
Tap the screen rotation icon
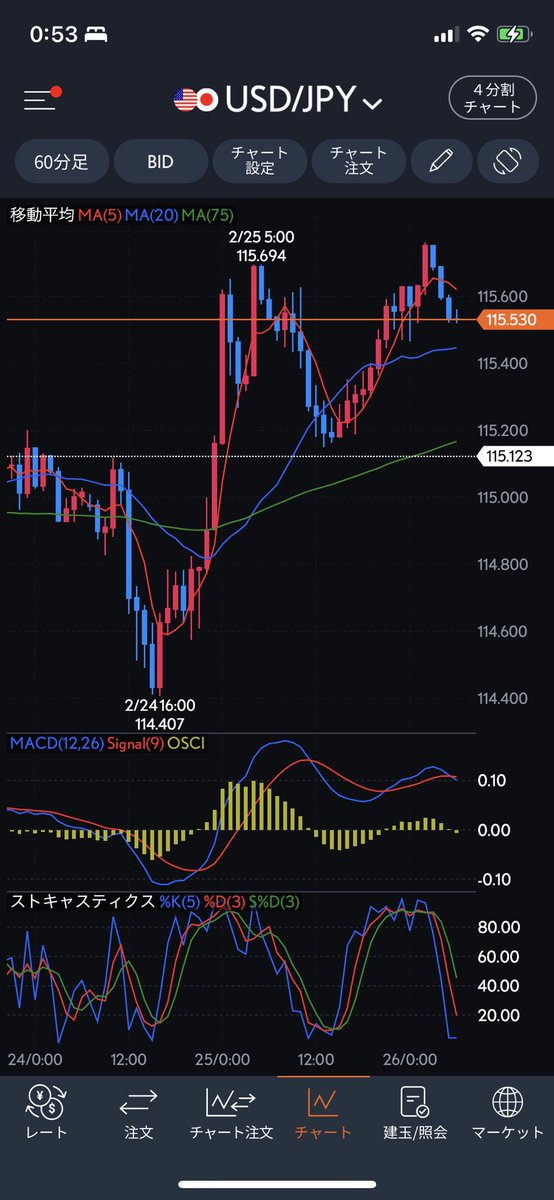(508, 163)
